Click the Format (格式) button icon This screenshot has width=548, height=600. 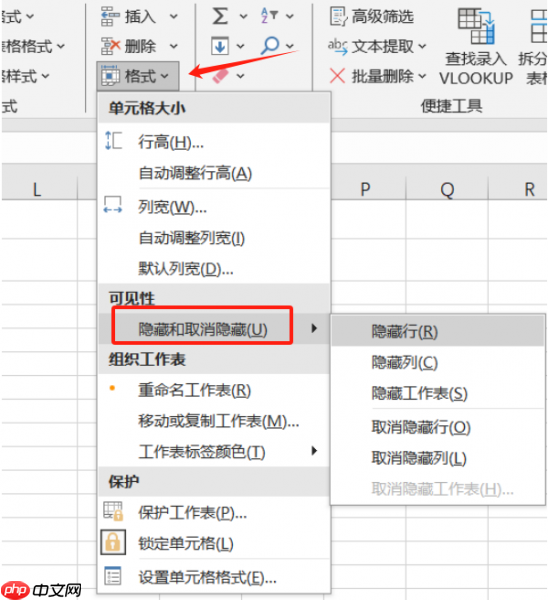[110, 75]
